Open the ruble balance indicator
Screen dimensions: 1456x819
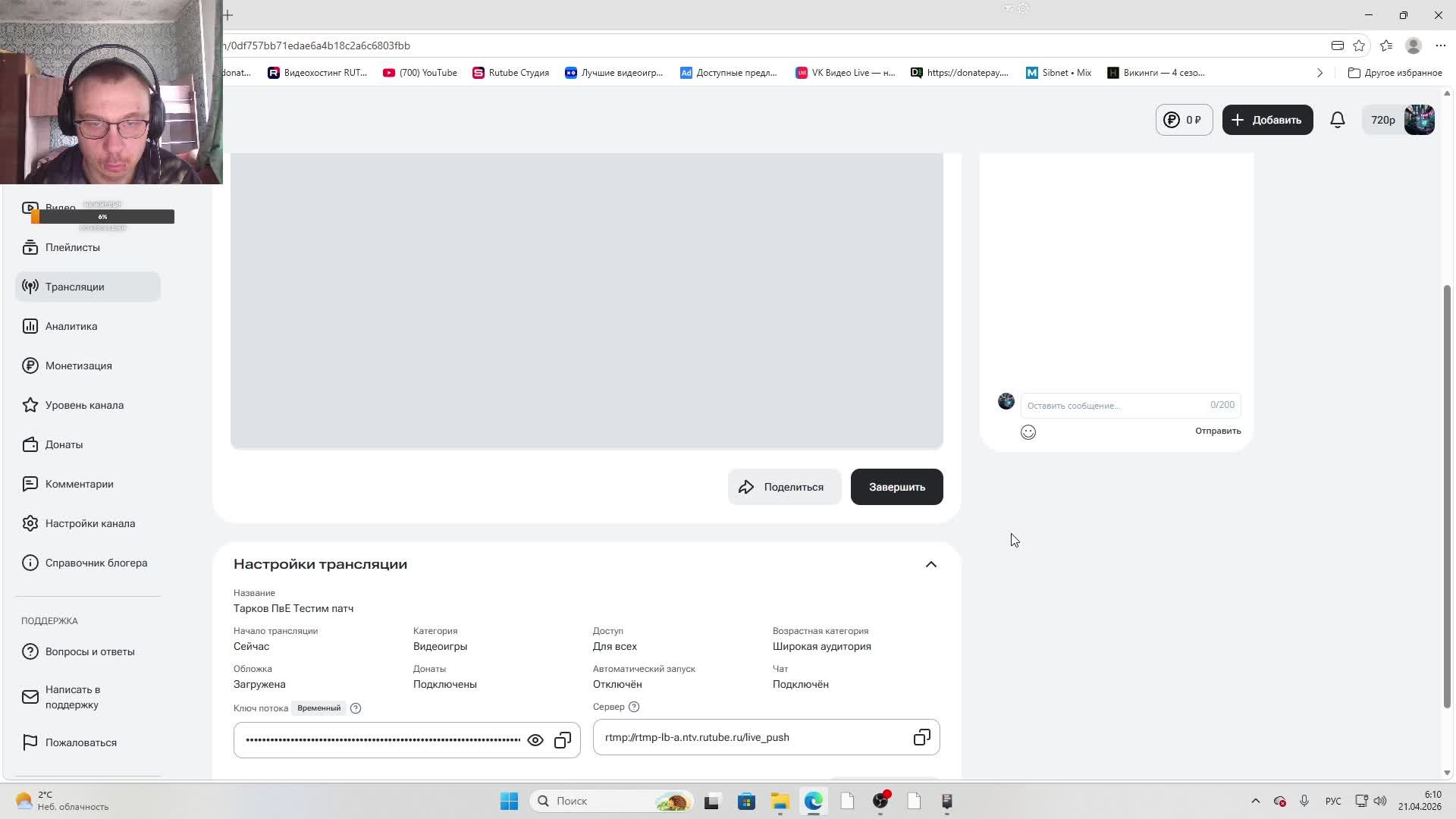click(1184, 120)
